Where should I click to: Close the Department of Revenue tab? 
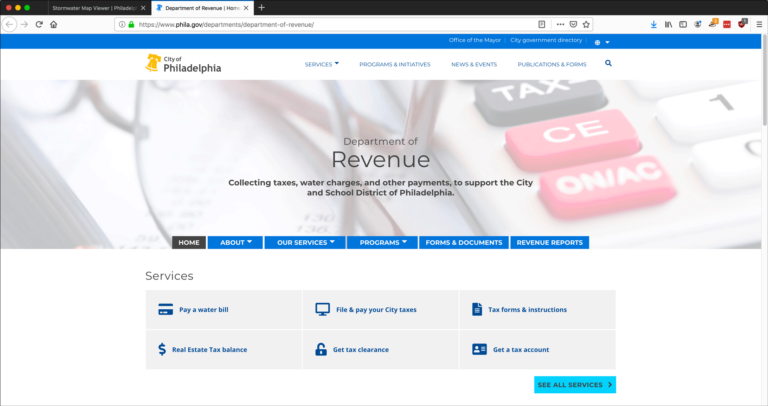click(246, 8)
